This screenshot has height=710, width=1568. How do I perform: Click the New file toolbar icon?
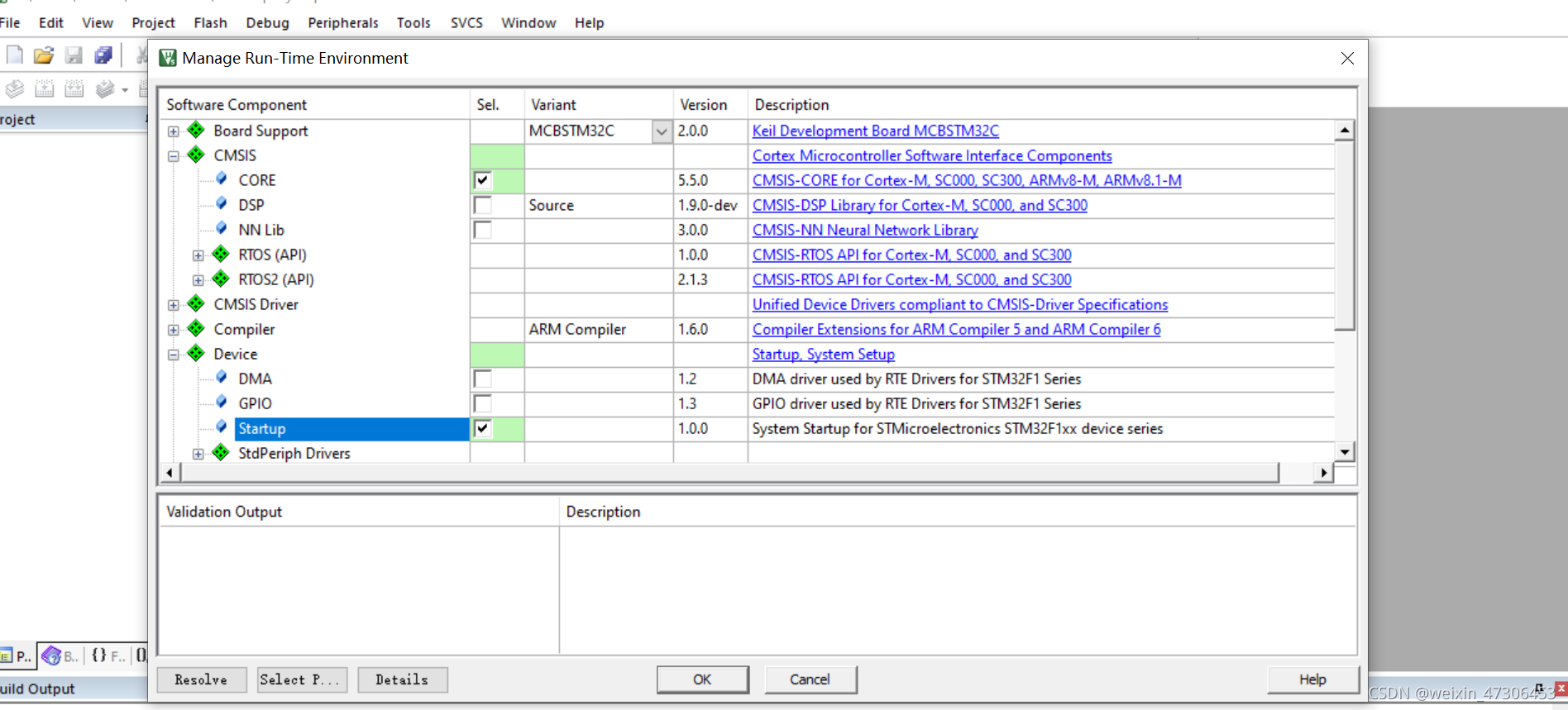pyautogui.click(x=15, y=55)
